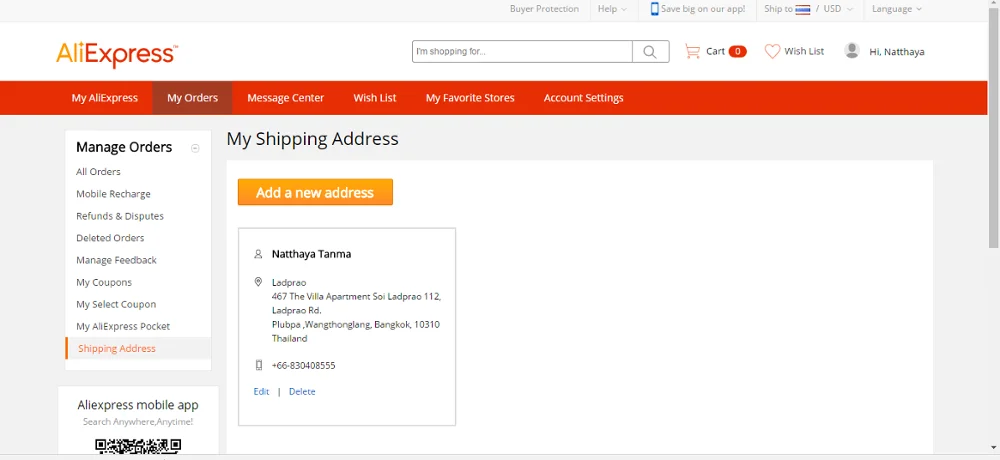
Task: Go to My AliExpress tab
Action: (105, 98)
